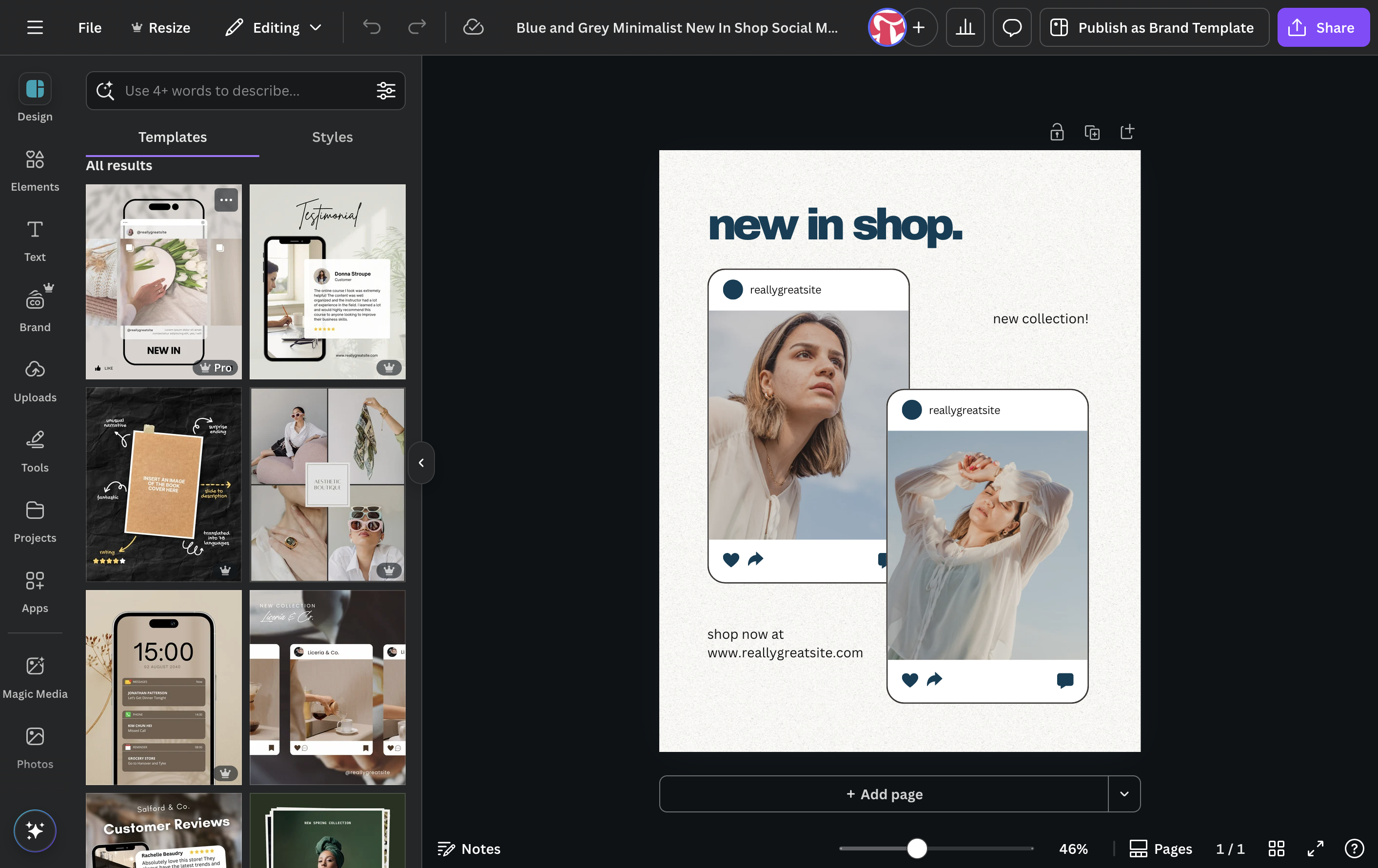
Task: Add a collaborator with plus button
Action: coord(919,27)
